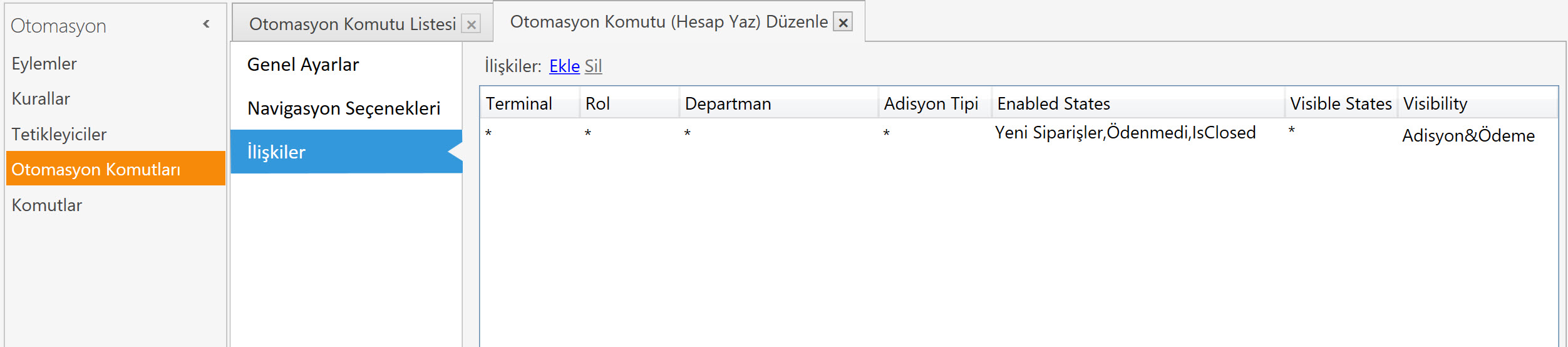Click the Visibility column header
Viewport: 1568px width, 347px height.
(x=1435, y=104)
